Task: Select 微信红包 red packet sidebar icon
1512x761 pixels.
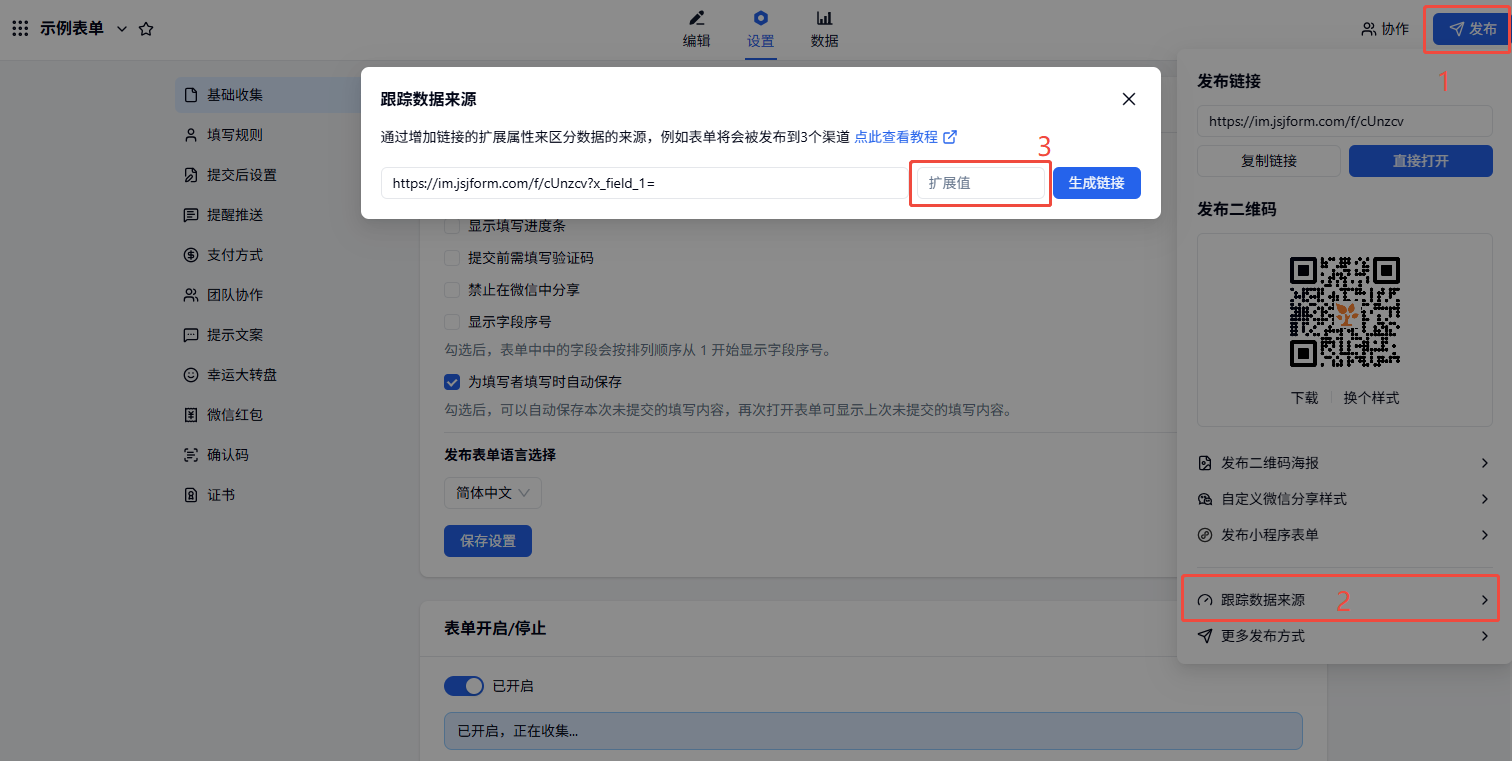Action: click(191, 415)
